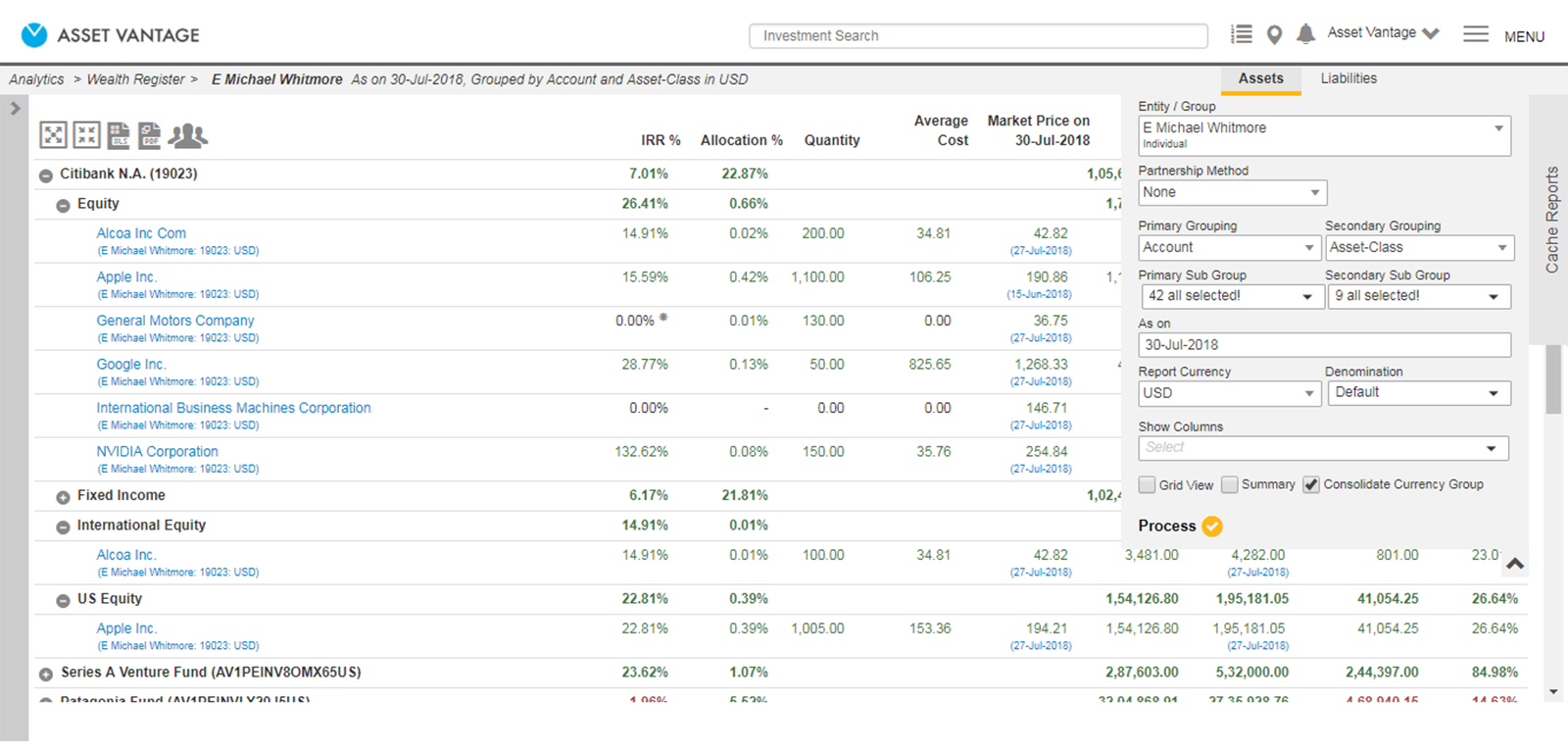This screenshot has height=753, width=1568.
Task: Export the report to XLS
Action: [119, 135]
